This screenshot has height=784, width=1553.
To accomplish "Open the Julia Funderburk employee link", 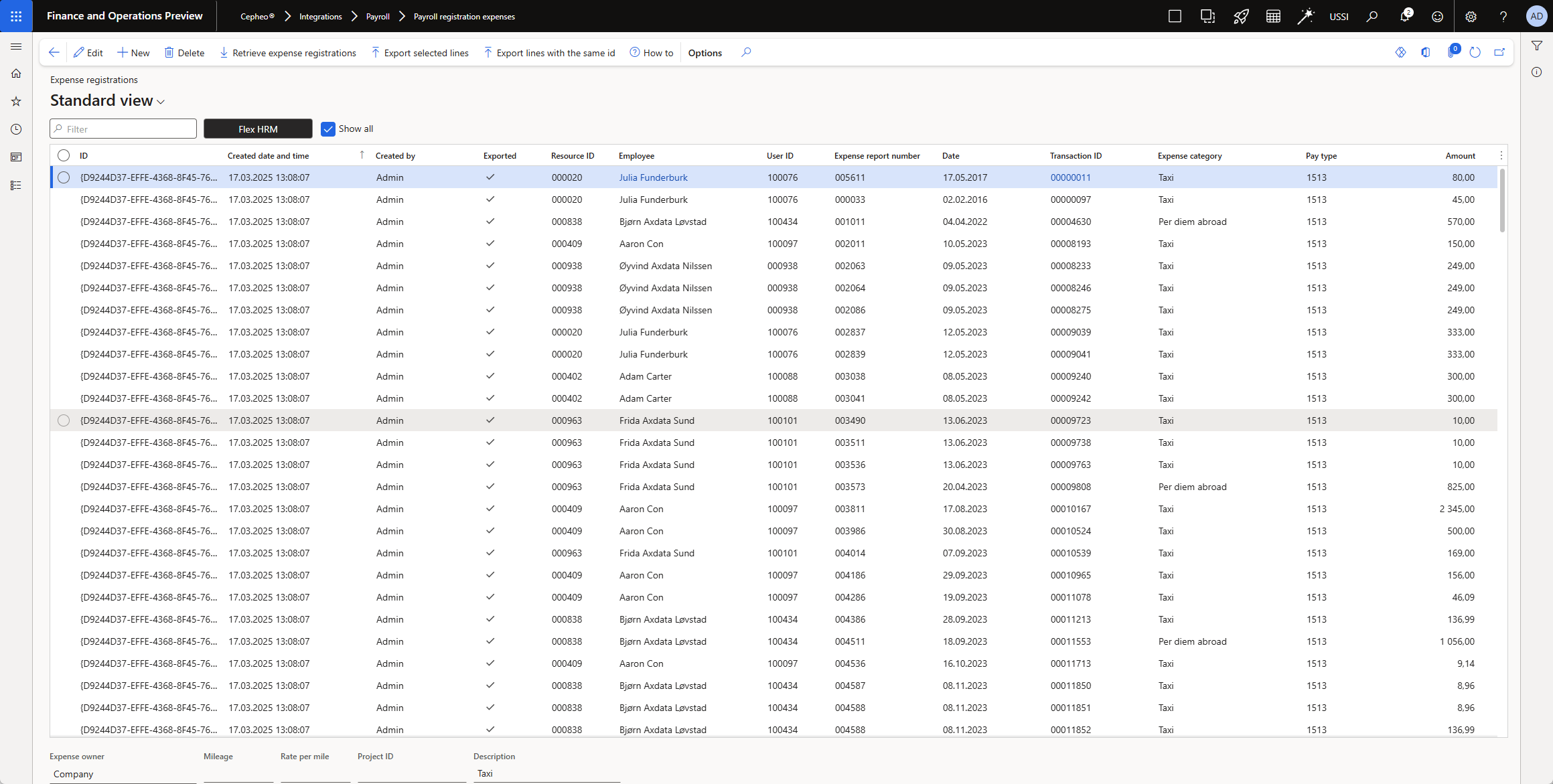I will [x=653, y=177].
